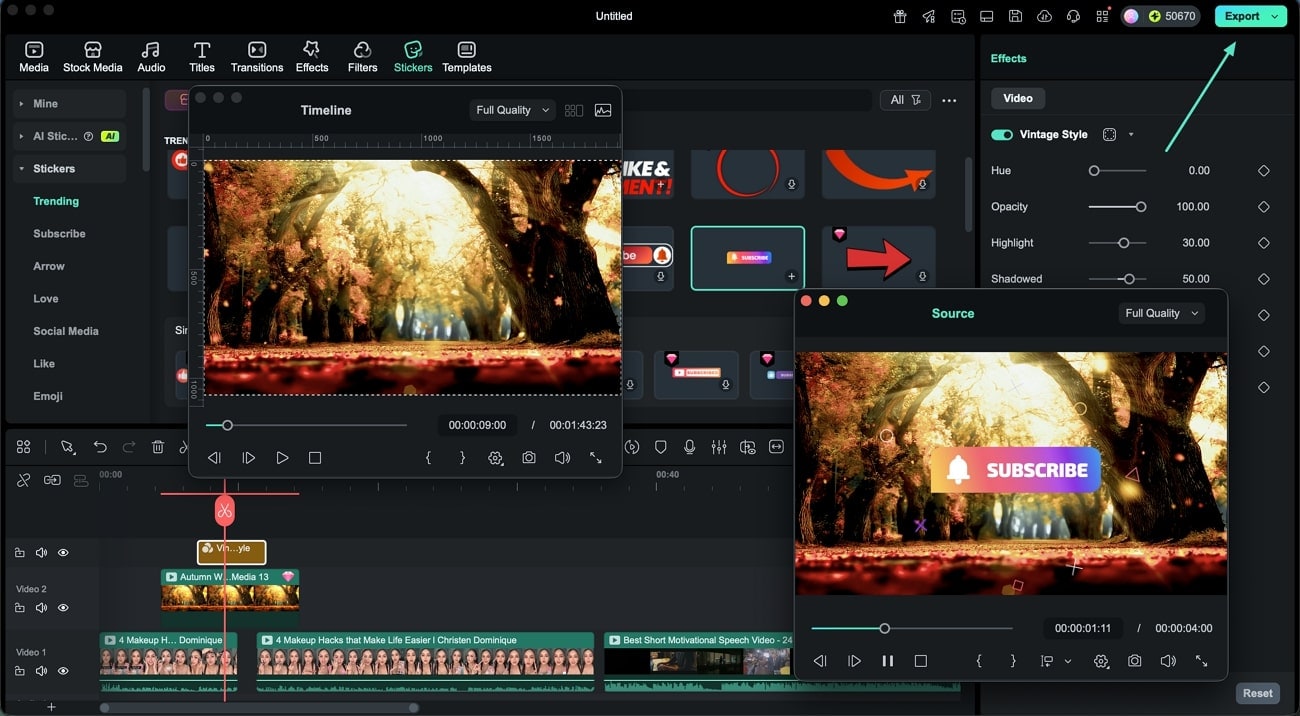Open the All filter dropdown
Viewport: 1300px width, 716px height.
pyautogui.click(x=904, y=100)
